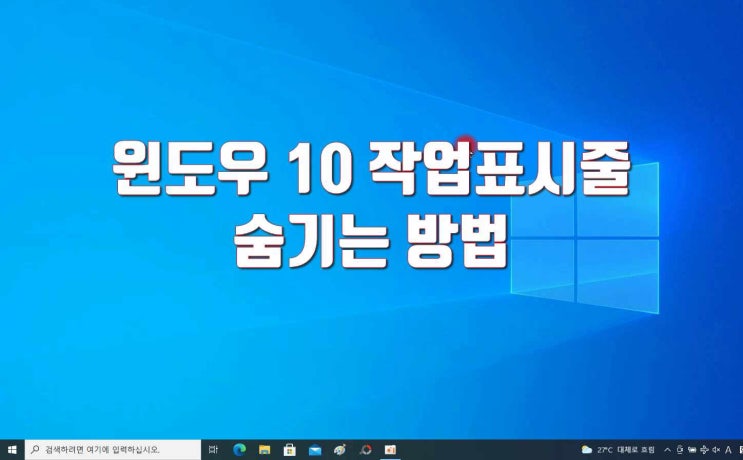The image size is (743, 460).
Task: Launch Microsoft Edge from the taskbar
Action: tap(239, 450)
